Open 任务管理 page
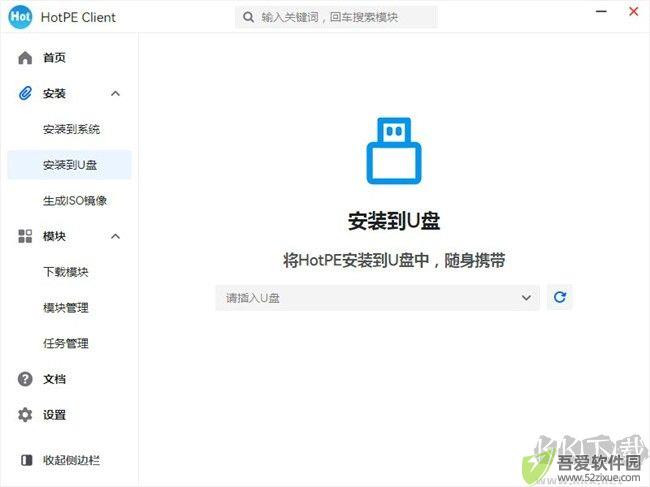650x487 pixels. tap(65, 343)
